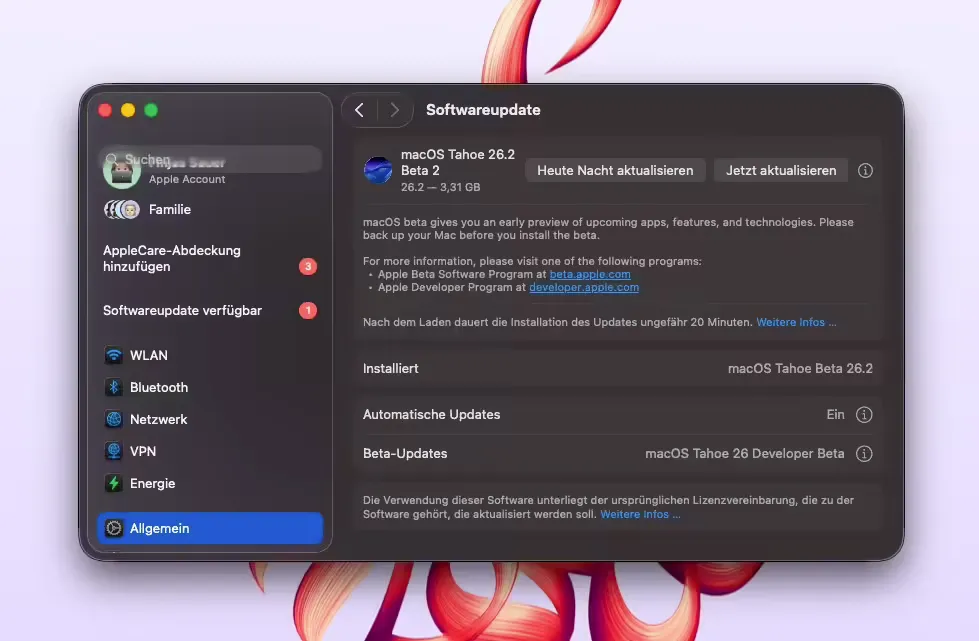The width and height of the screenshot is (979, 641).
Task: Click the macOS Tahoe update icon
Action: tap(378, 170)
